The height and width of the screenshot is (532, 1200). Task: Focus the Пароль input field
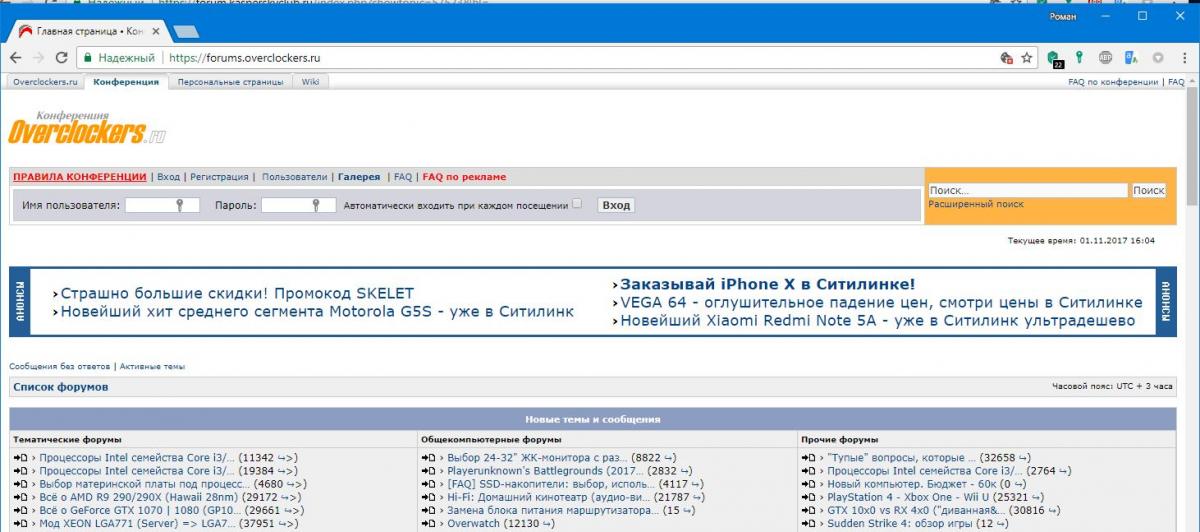point(297,205)
